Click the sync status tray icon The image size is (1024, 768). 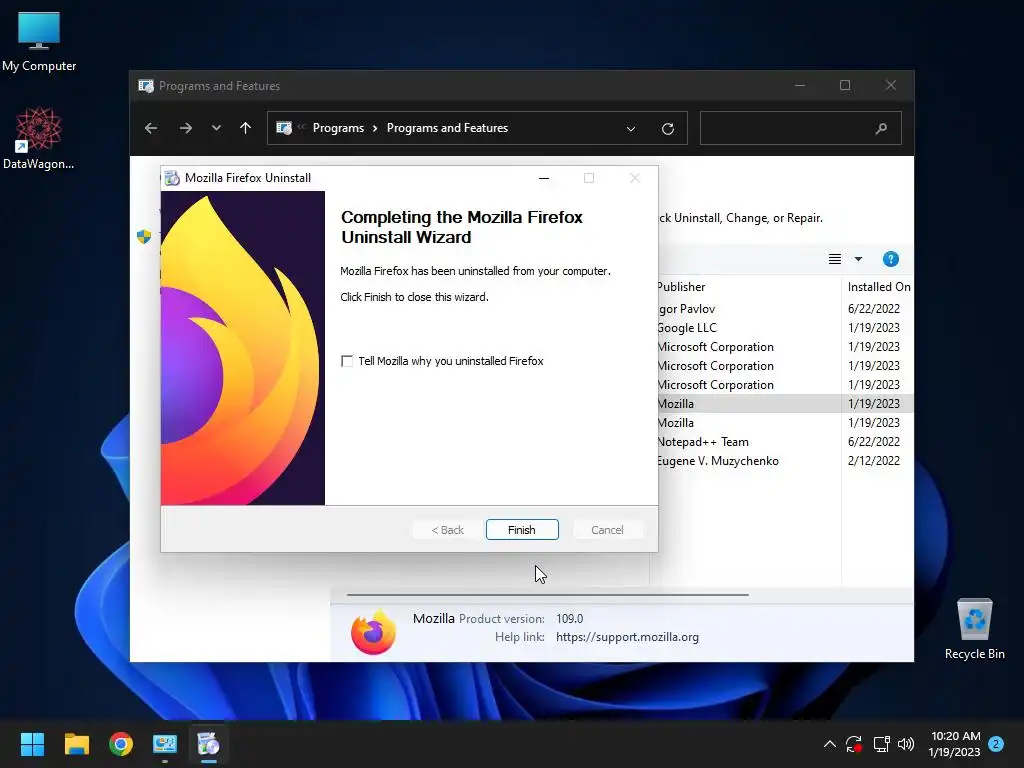point(854,744)
